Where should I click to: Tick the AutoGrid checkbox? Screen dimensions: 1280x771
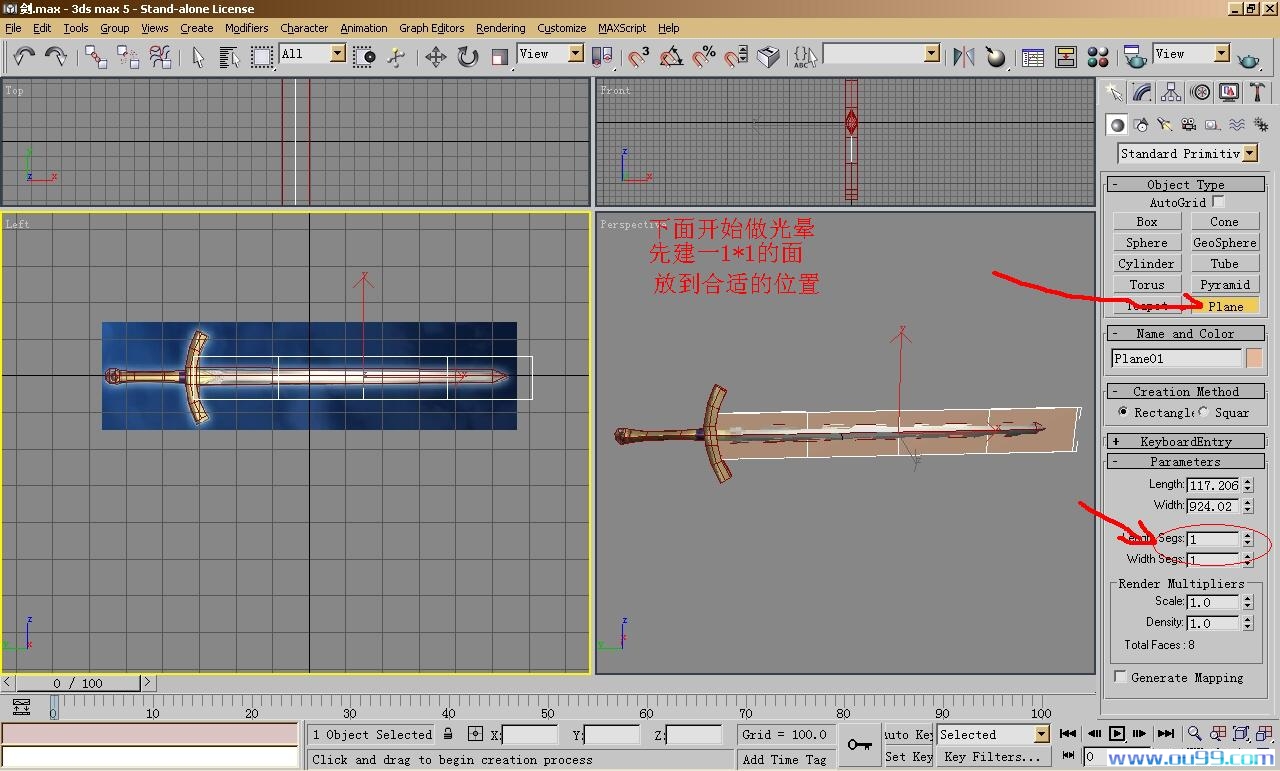pyautogui.click(x=1218, y=202)
